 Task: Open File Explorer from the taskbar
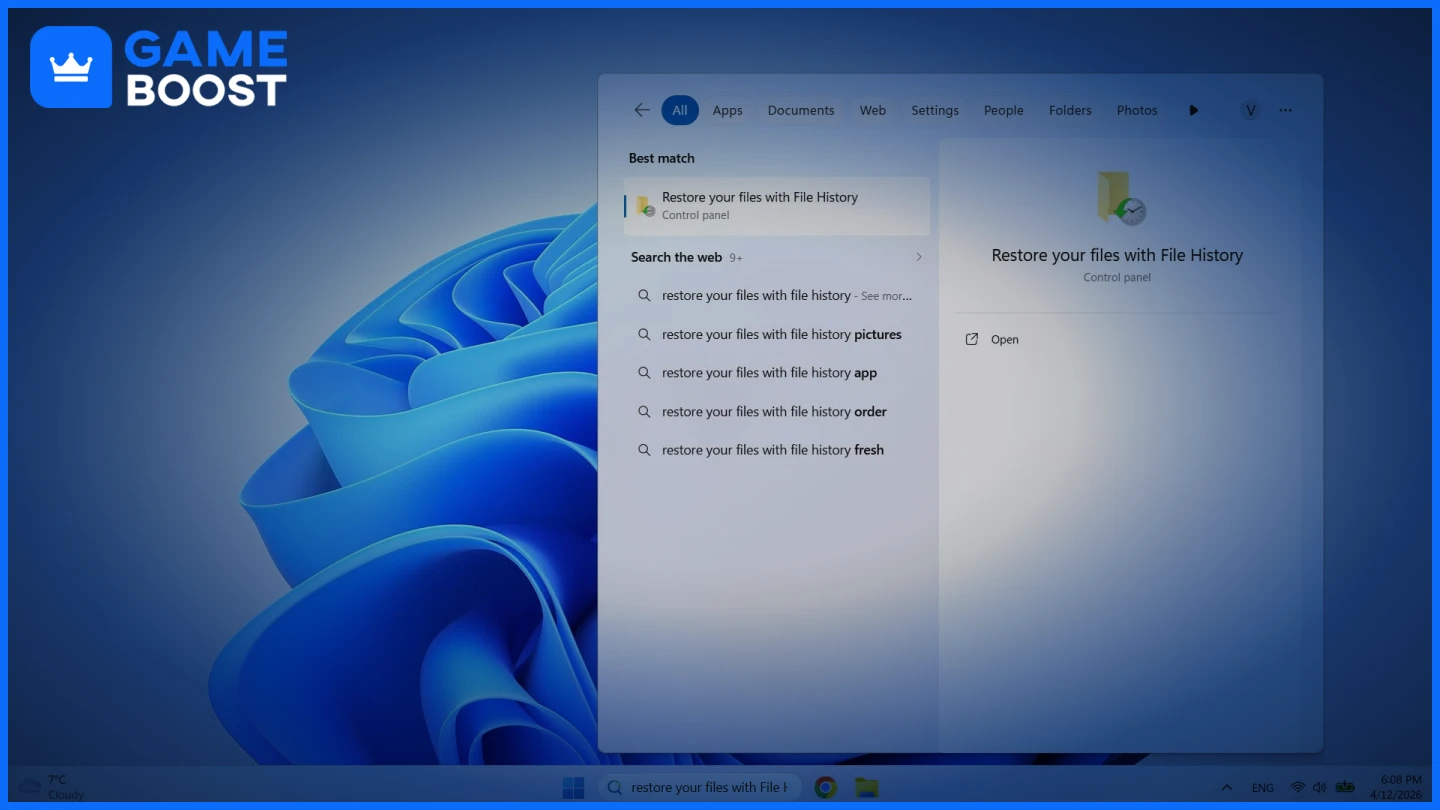click(864, 787)
